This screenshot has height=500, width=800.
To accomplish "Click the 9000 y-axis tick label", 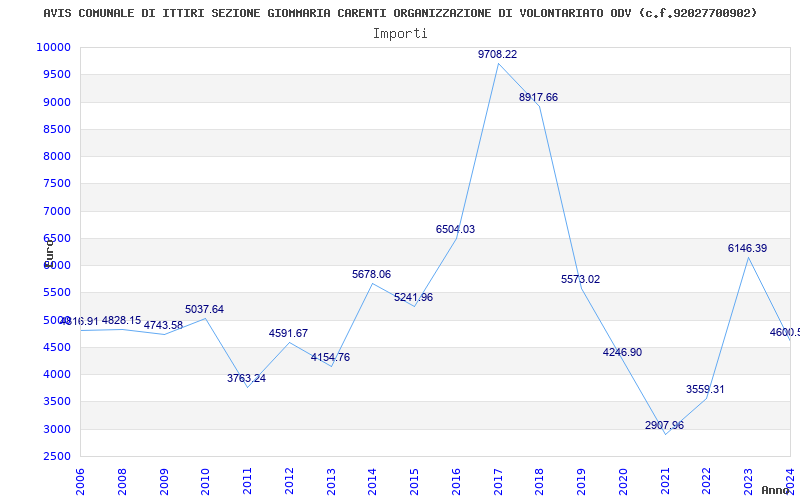I will point(56,102).
